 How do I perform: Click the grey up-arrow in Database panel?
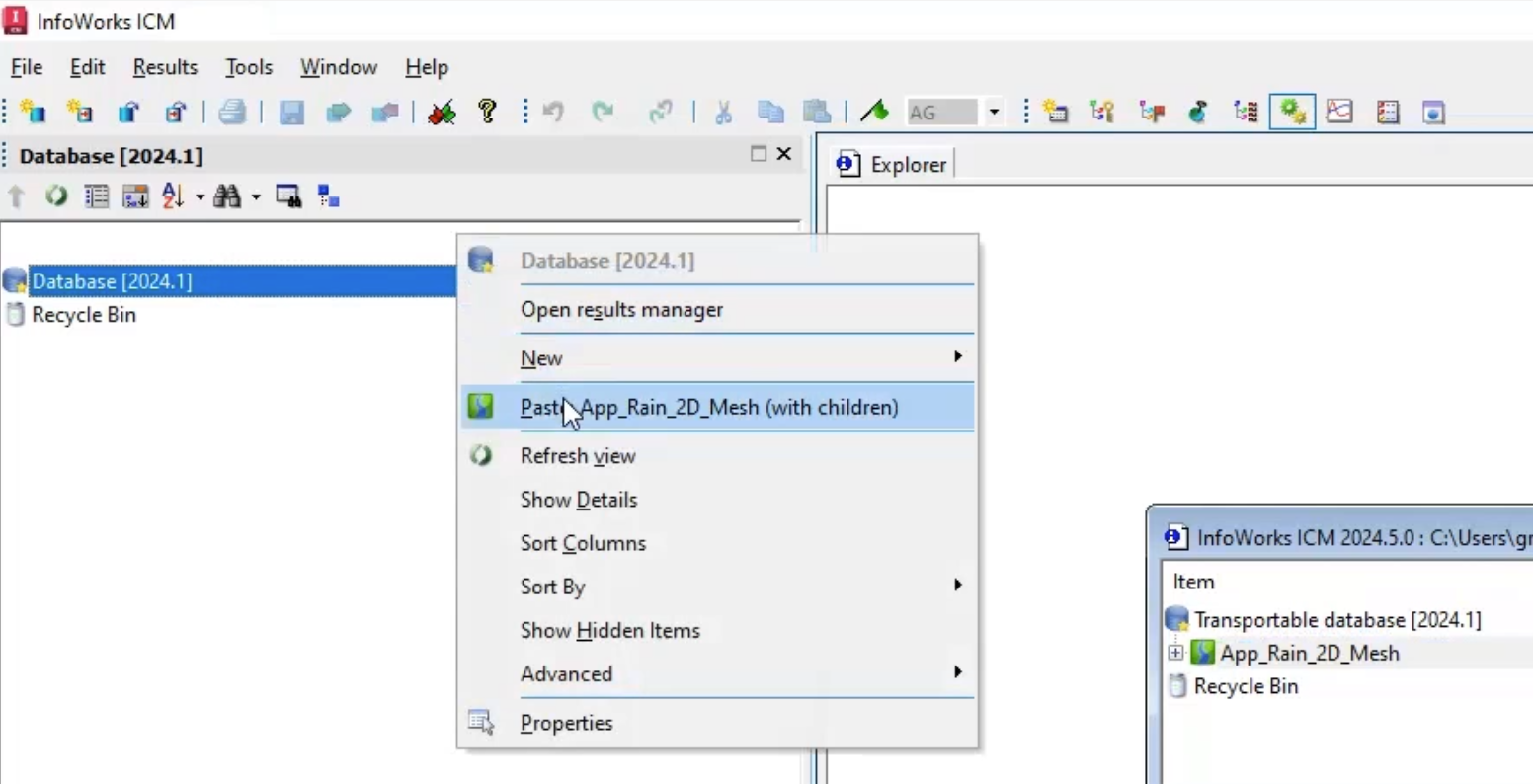coord(16,196)
